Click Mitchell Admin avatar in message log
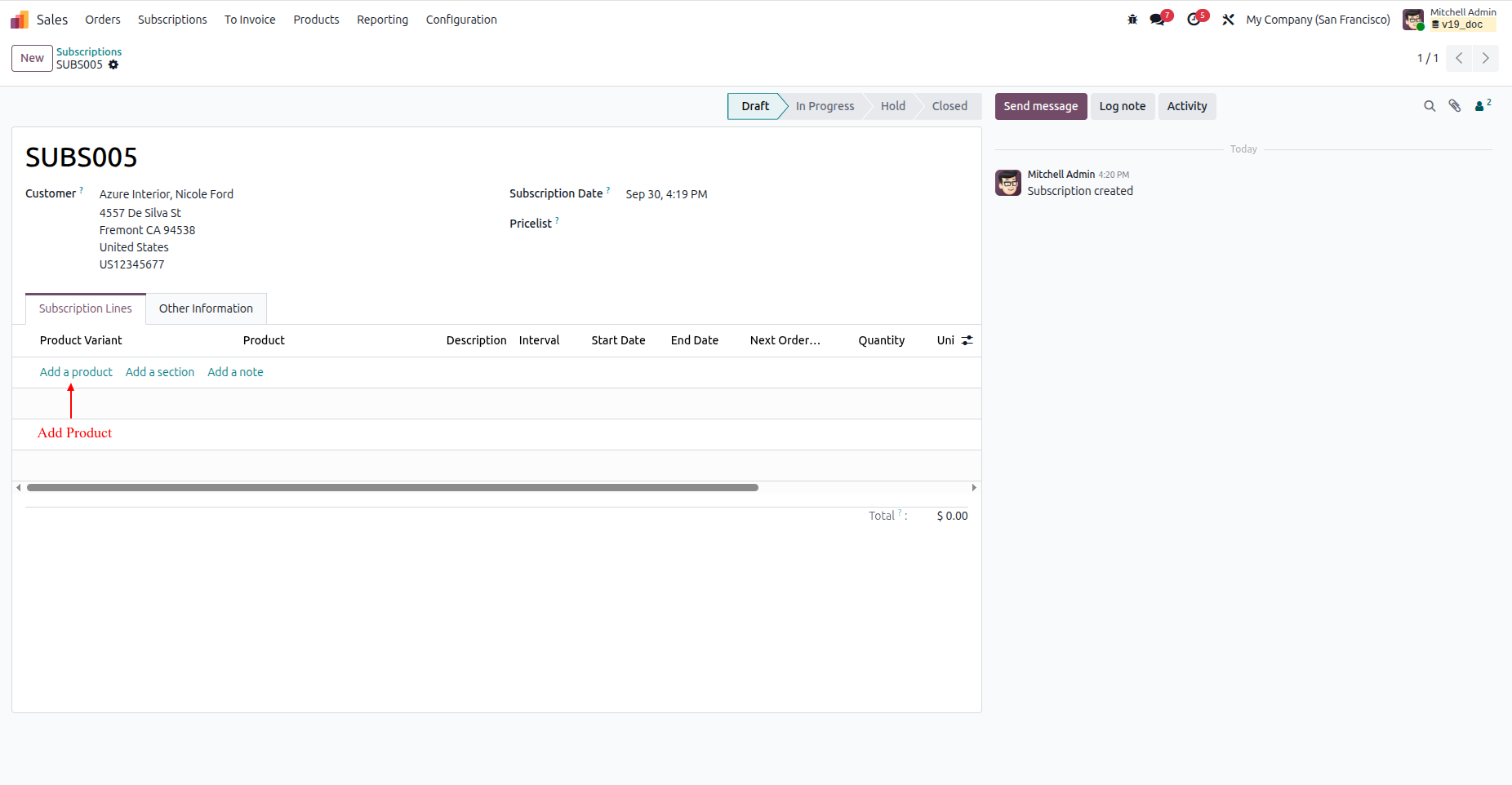Viewport: 1512px width, 785px height. [x=1008, y=183]
